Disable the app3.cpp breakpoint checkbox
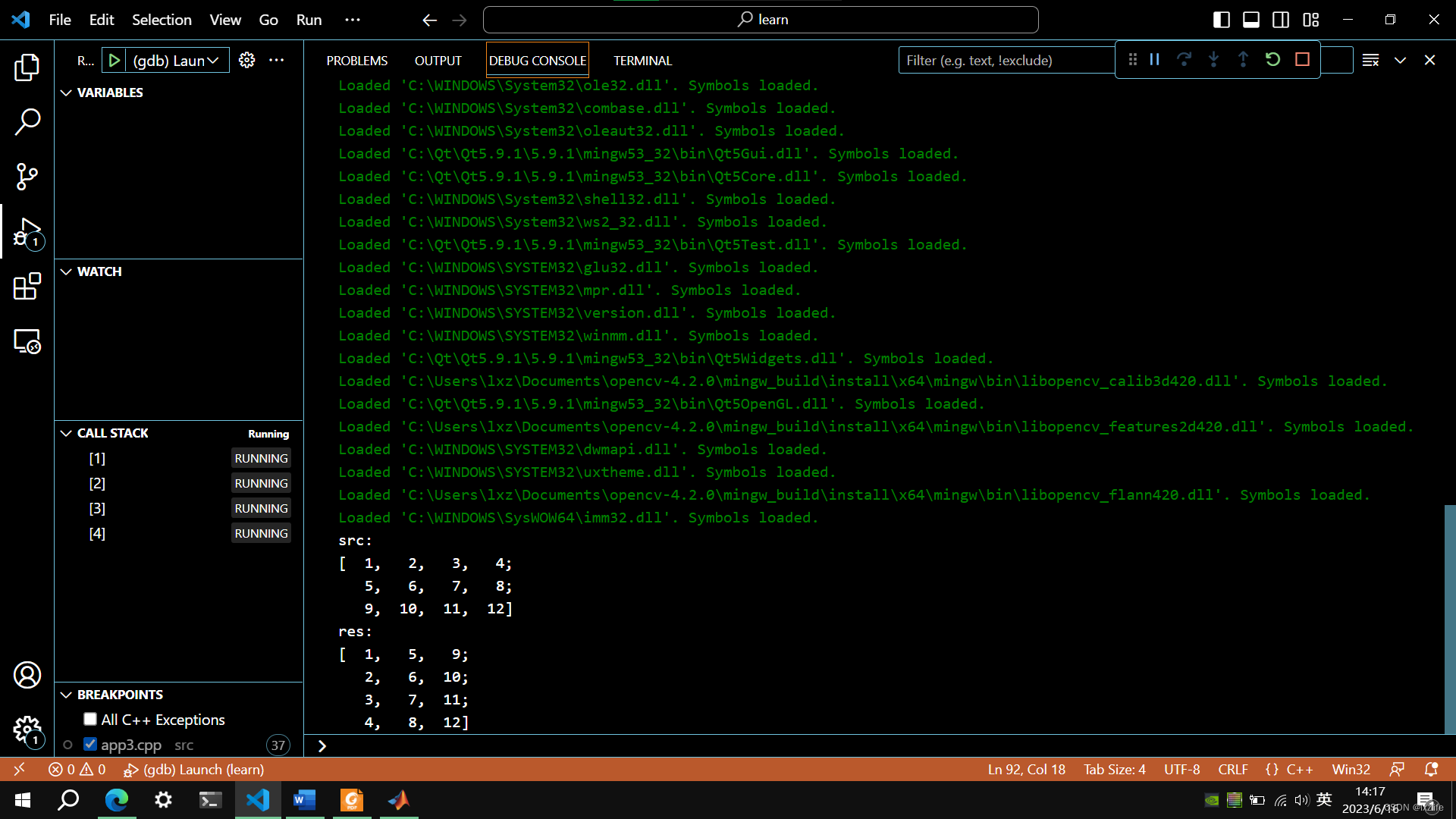This screenshot has width=1456, height=819. (x=90, y=744)
